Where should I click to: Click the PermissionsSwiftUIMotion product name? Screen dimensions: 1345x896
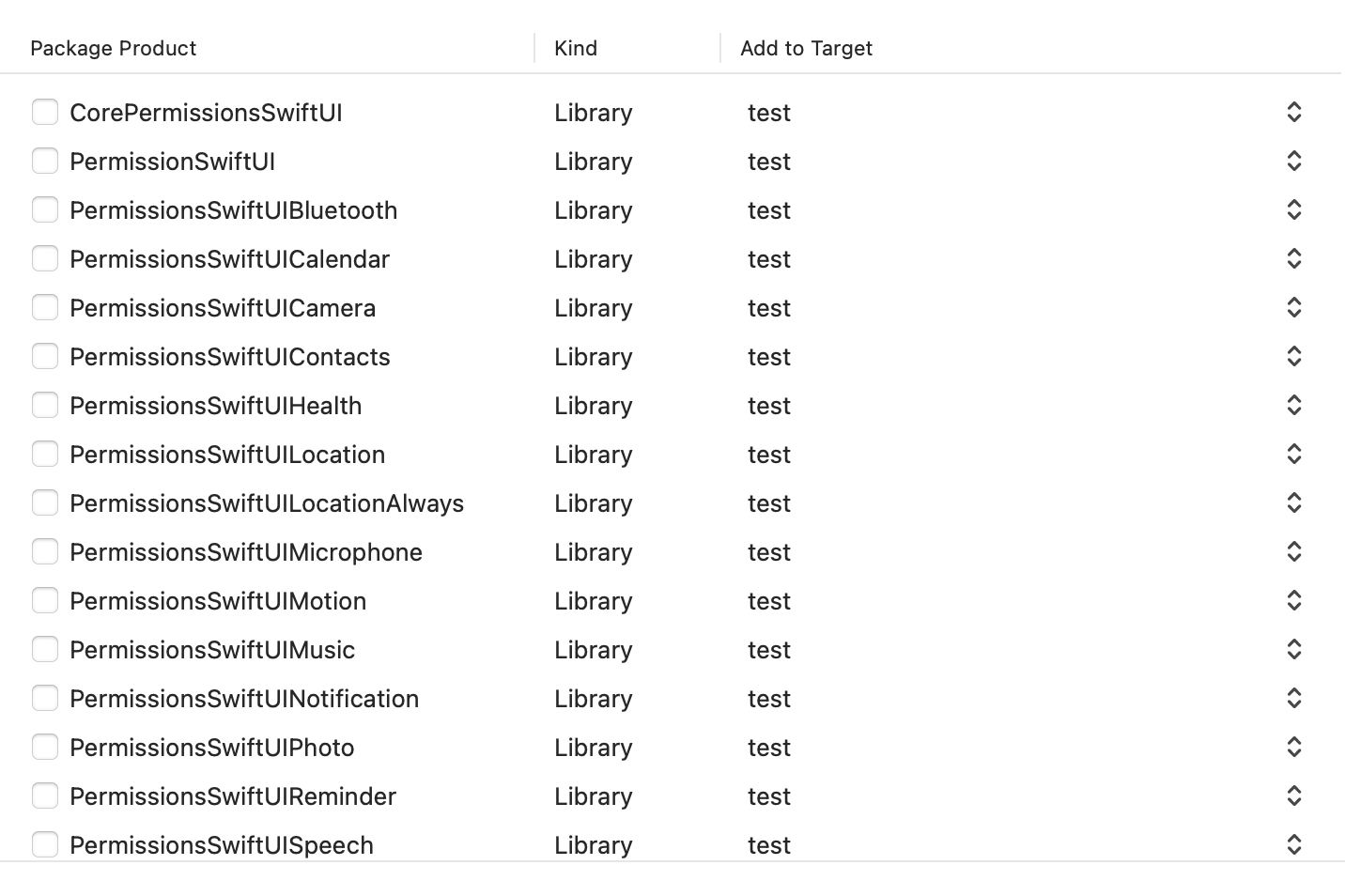218,601
